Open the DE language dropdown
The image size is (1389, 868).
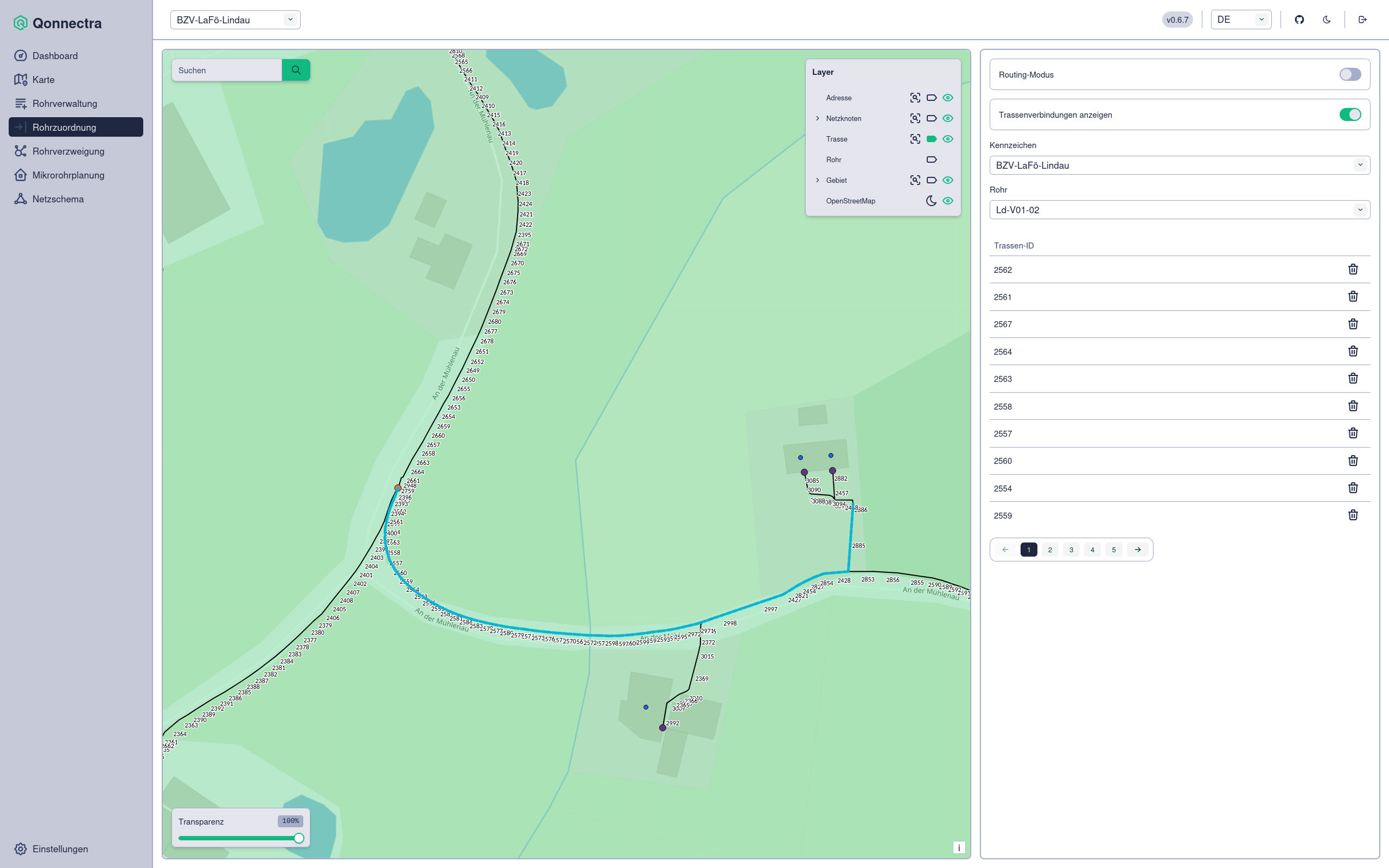coord(1240,20)
